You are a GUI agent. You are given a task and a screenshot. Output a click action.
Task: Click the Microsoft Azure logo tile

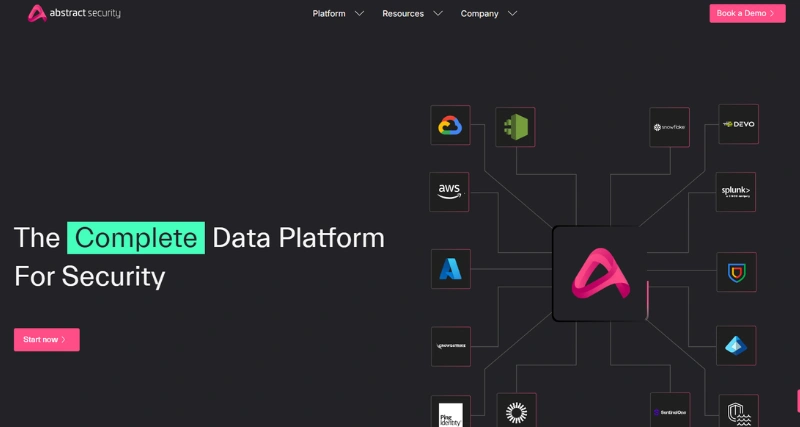pyautogui.click(x=450, y=269)
